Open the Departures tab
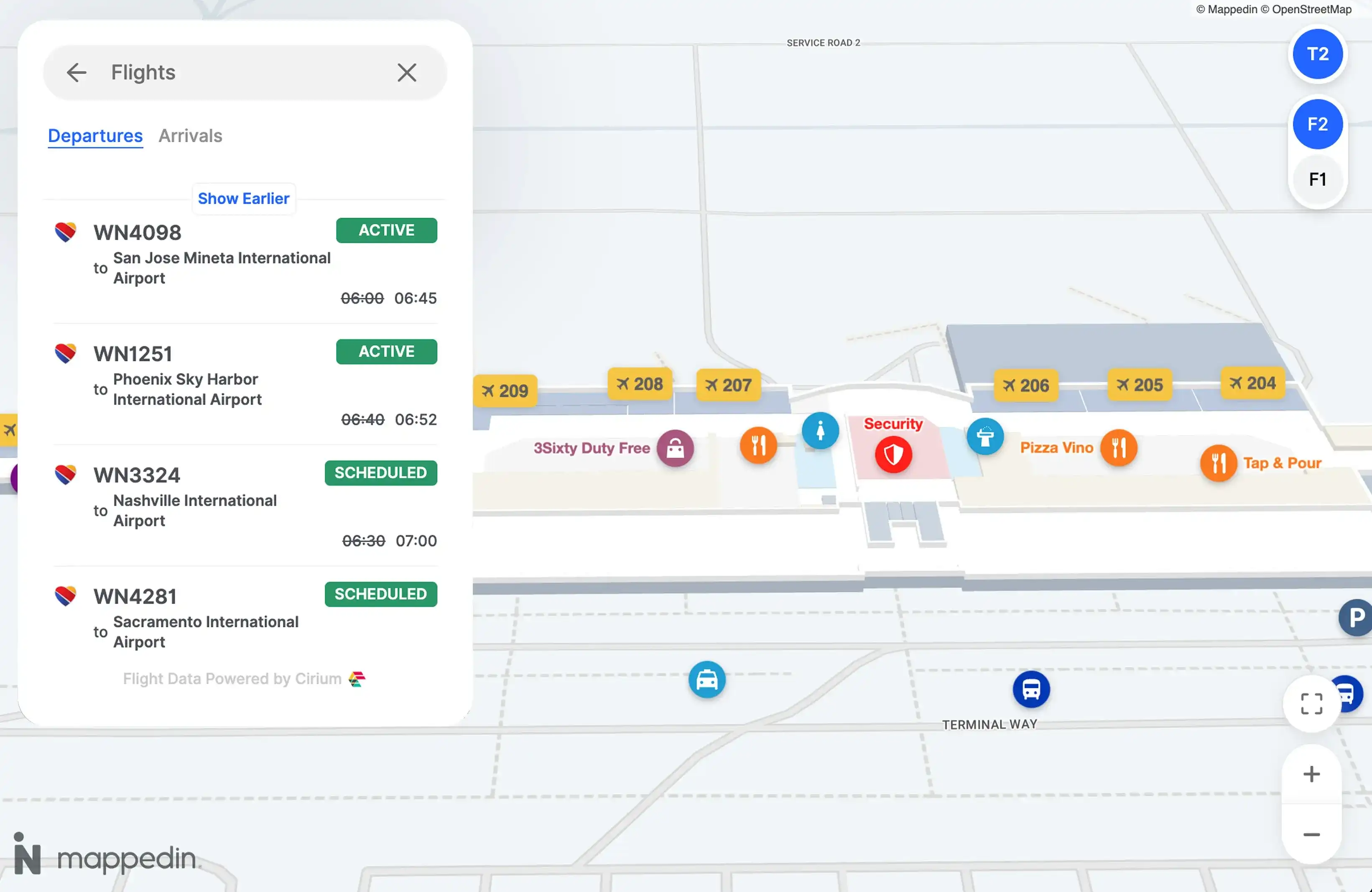The image size is (1372, 892). 95,135
